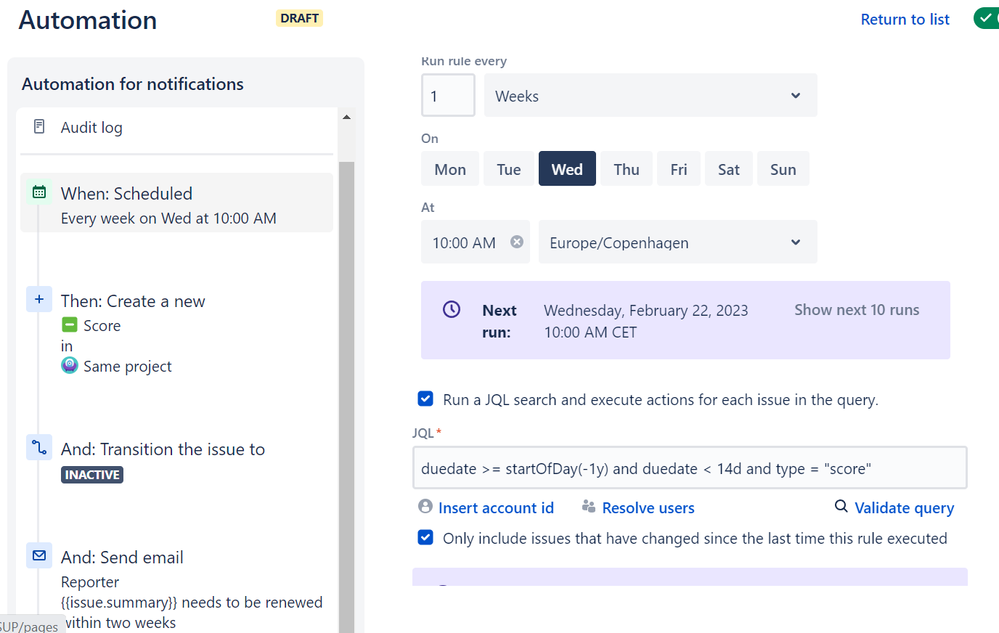Click Resolve users link

(x=648, y=508)
